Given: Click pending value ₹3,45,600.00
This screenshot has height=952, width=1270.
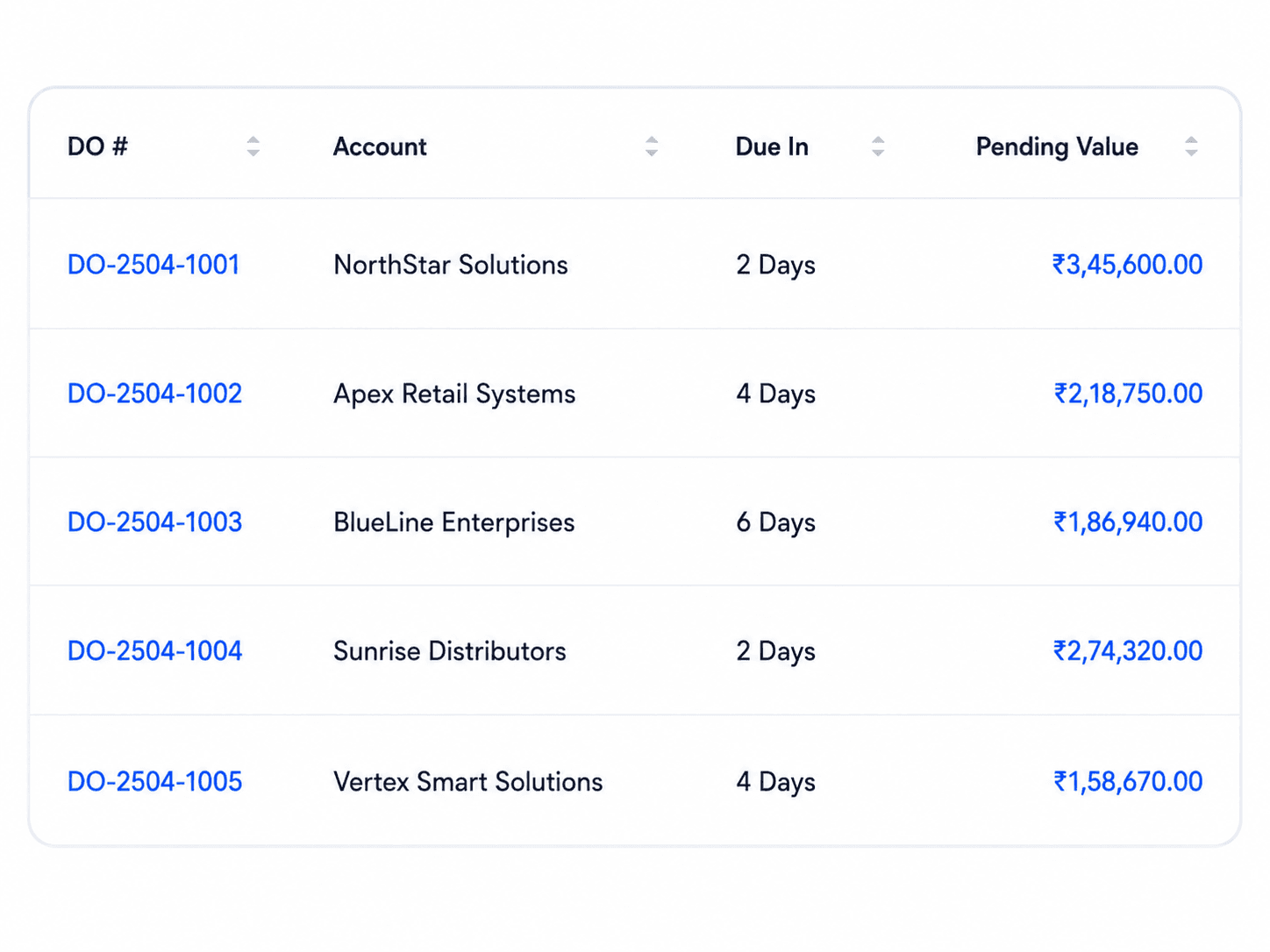Looking at the screenshot, I should 1127,265.
